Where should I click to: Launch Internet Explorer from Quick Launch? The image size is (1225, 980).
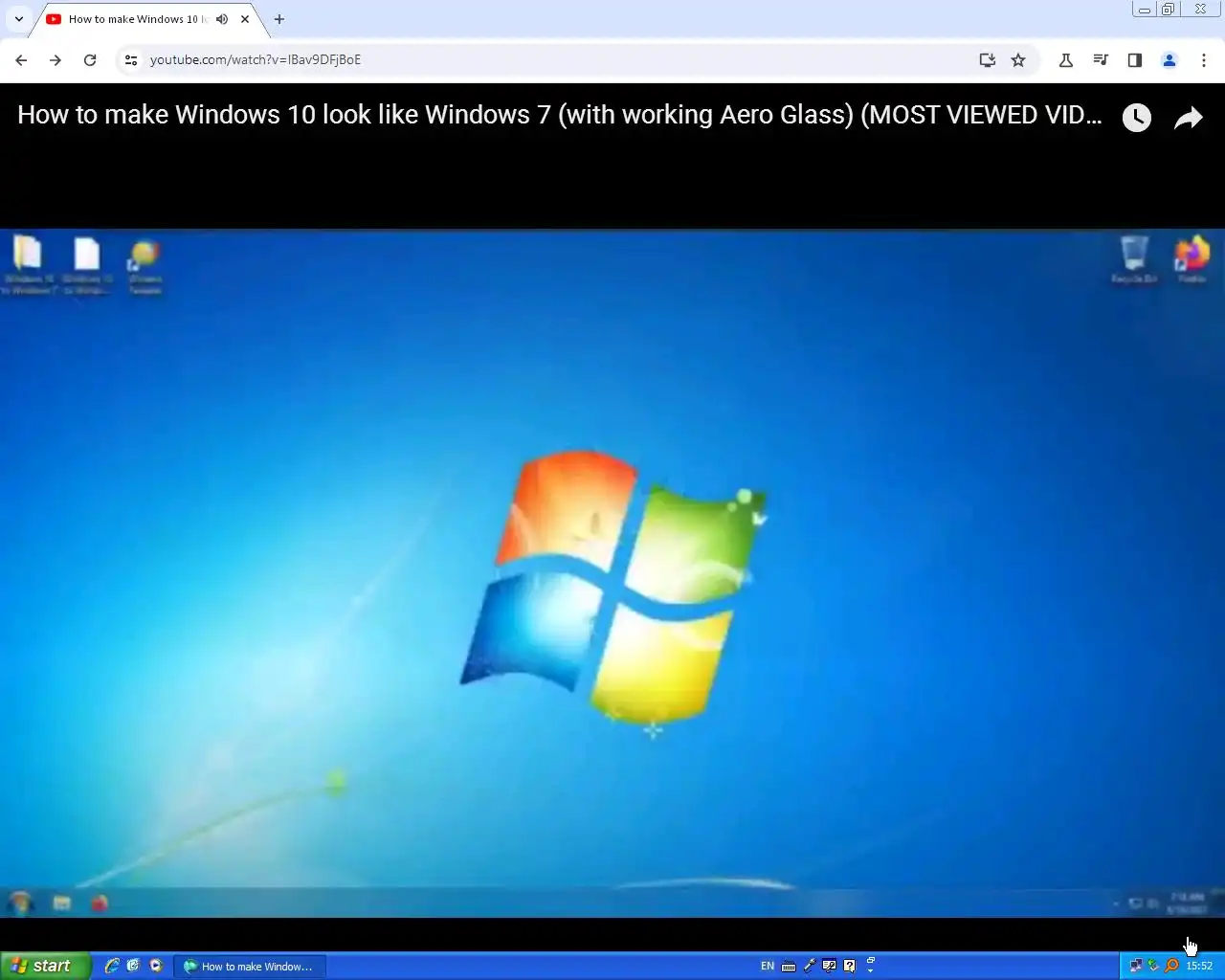pos(112,966)
